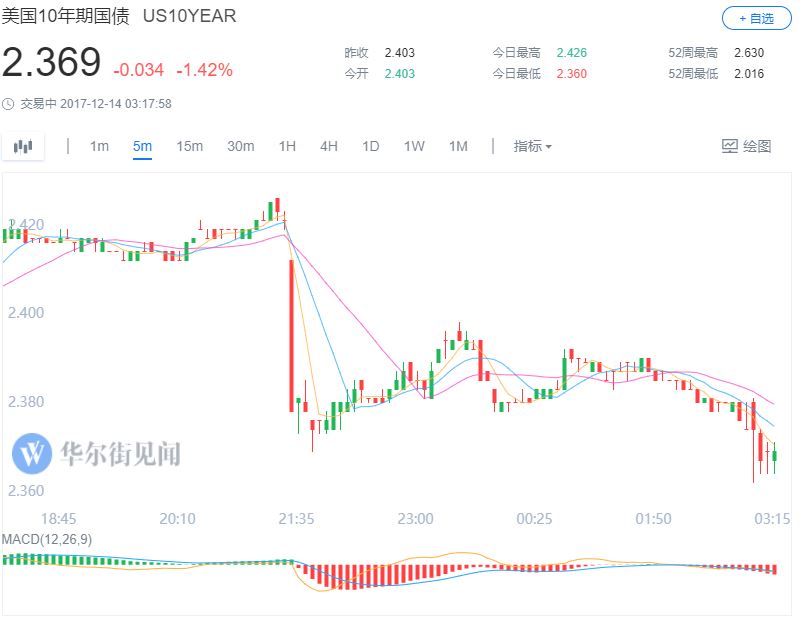Switch to the 15m interval tab
Screen dimensions: 802x627
[189, 147]
